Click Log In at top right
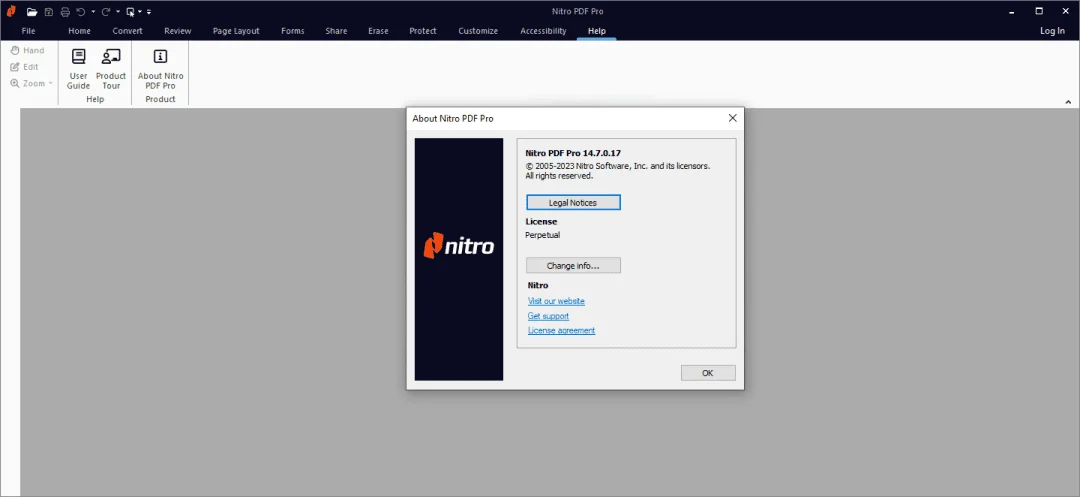Image resolution: width=1080 pixels, height=497 pixels. coord(1052,31)
